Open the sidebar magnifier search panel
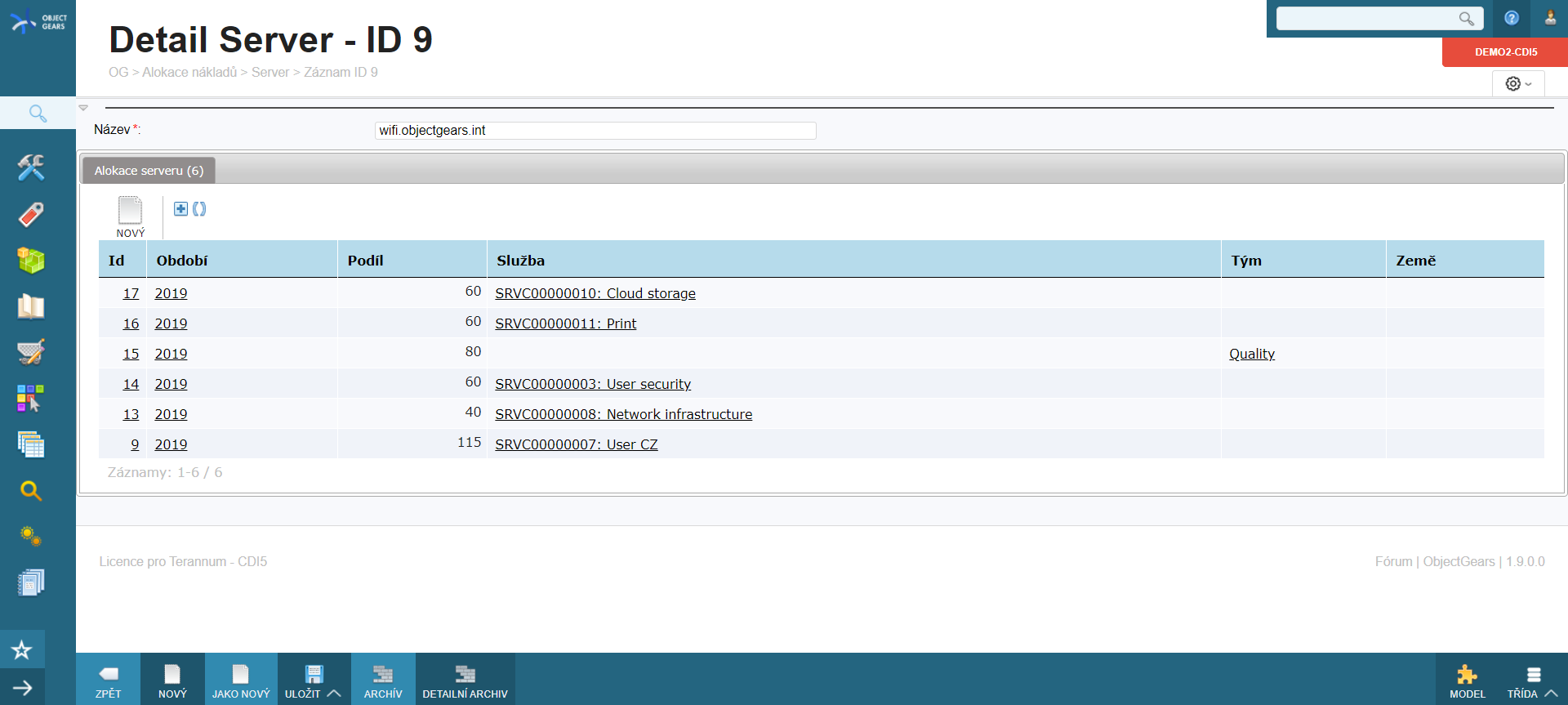 (38, 113)
